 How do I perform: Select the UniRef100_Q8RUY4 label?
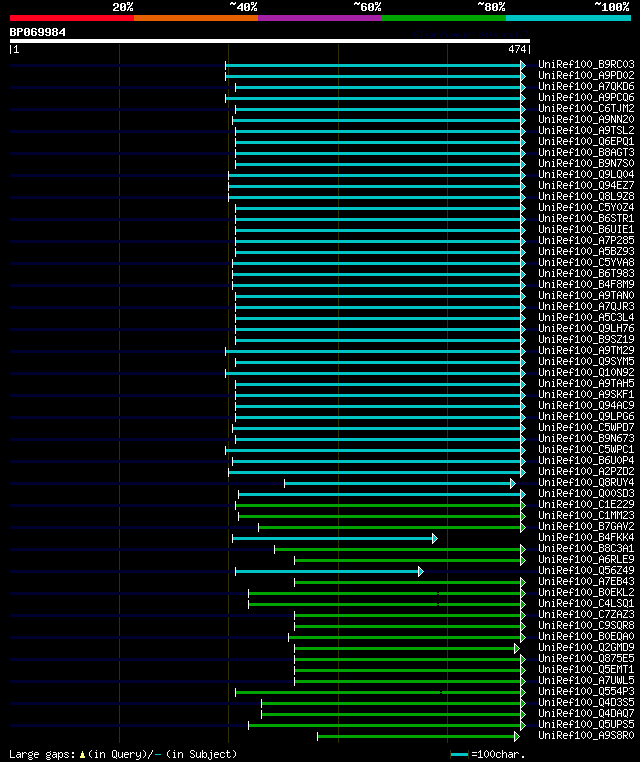coord(586,483)
